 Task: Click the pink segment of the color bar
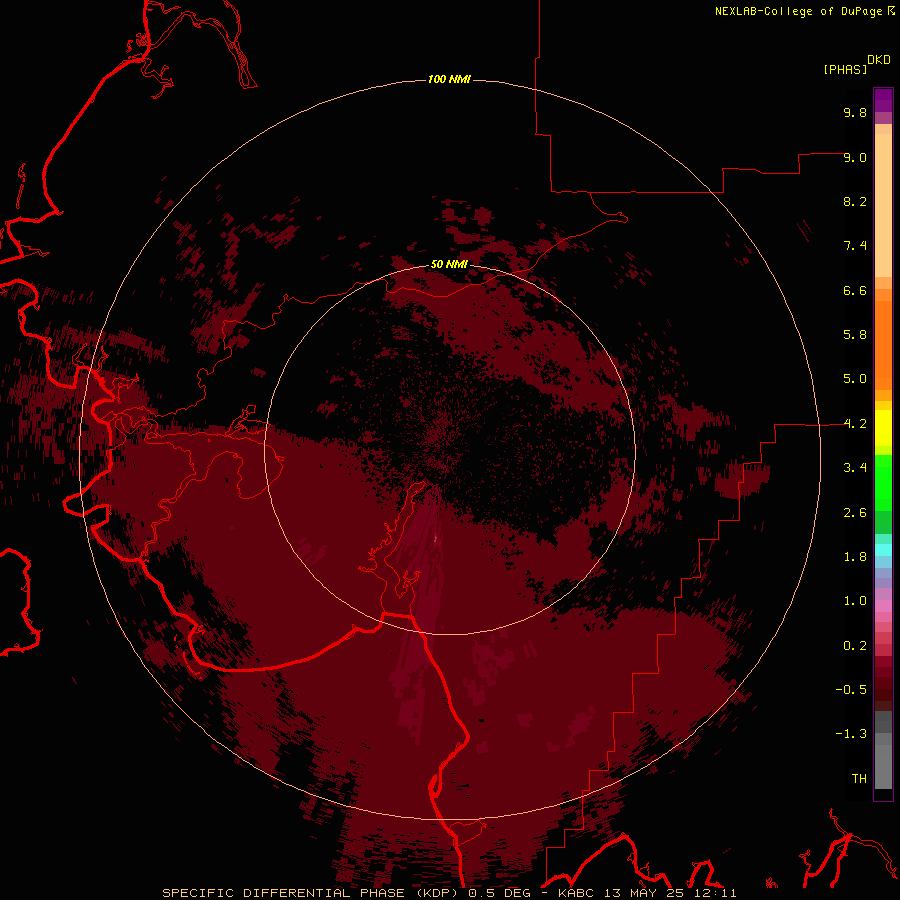883,606
